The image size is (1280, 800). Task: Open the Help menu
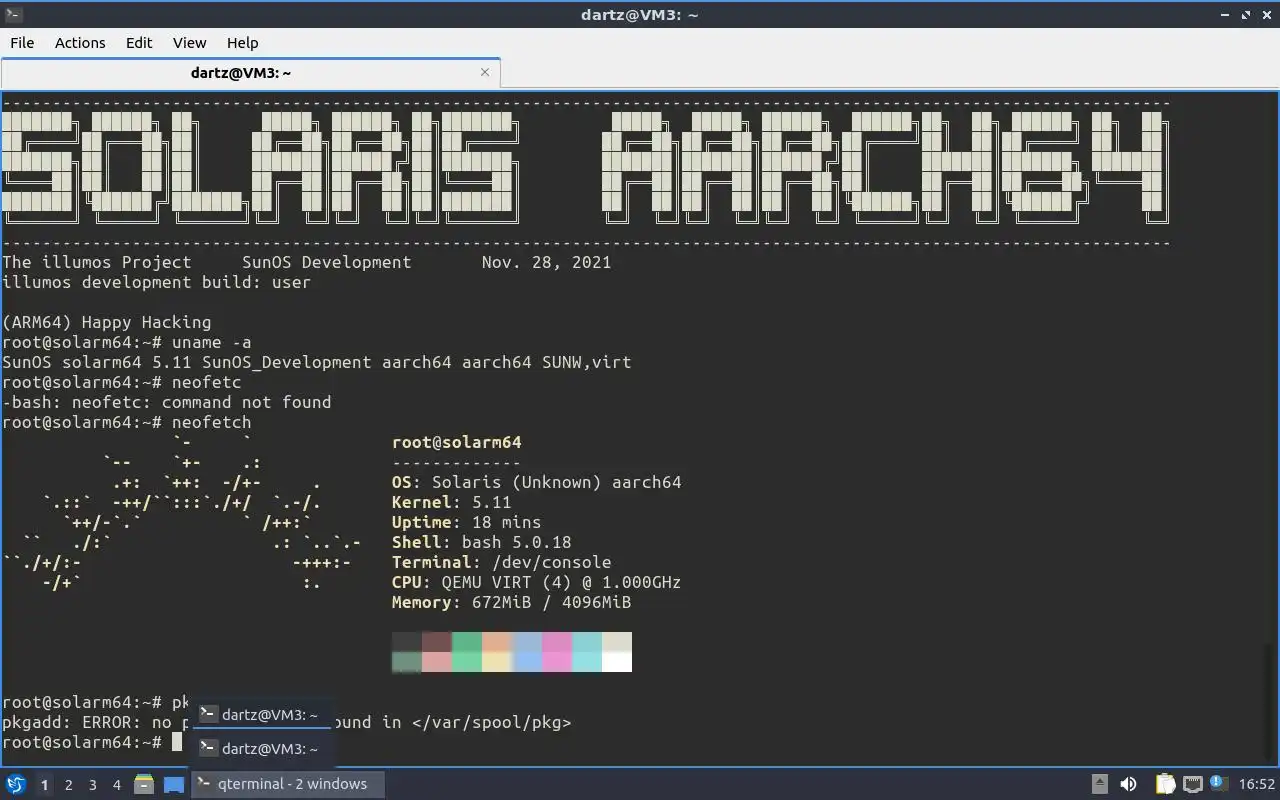coord(242,42)
